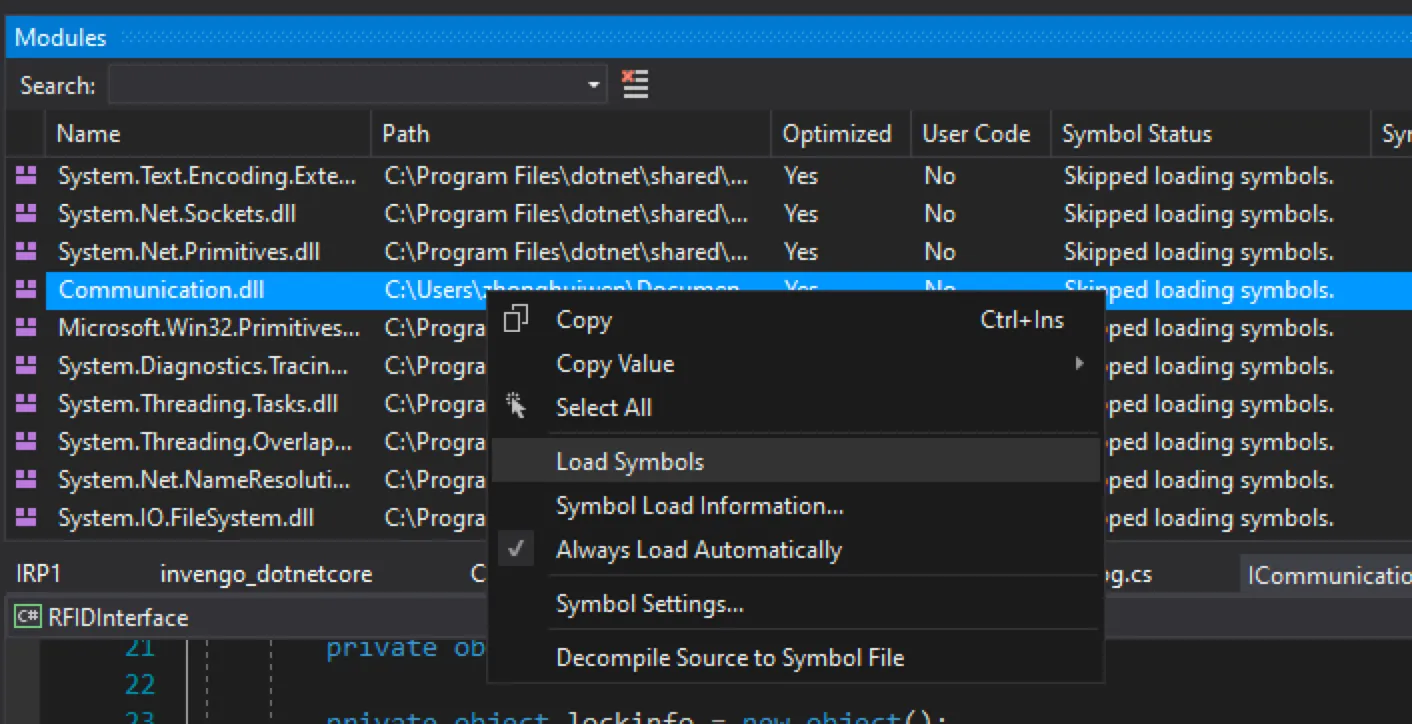Click the module icon beside System.Text.Encoding.Extensions
1412x724 pixels.
[26, 176]
